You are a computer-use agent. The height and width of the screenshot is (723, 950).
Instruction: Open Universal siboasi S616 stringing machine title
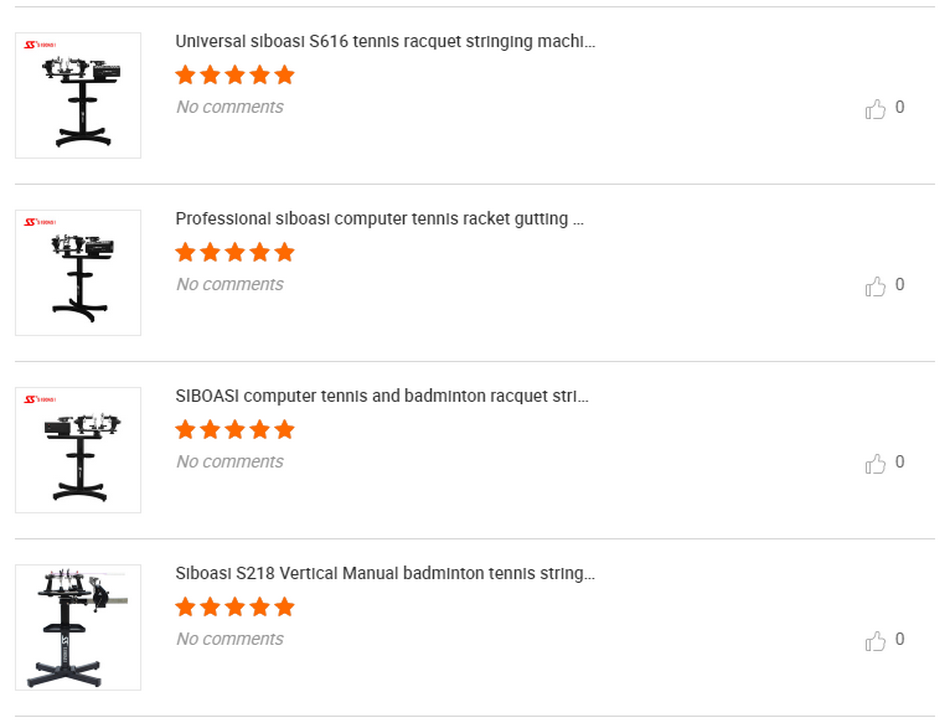tap(385, 41)
